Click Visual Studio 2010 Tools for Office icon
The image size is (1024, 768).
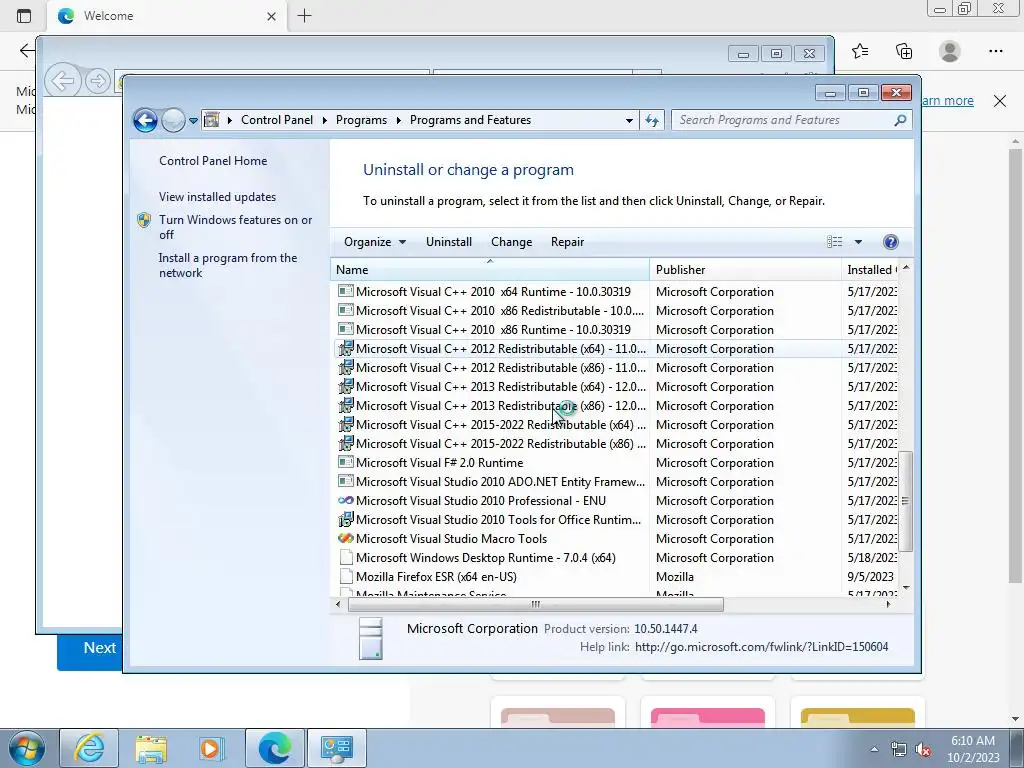(x=345, y=520)
